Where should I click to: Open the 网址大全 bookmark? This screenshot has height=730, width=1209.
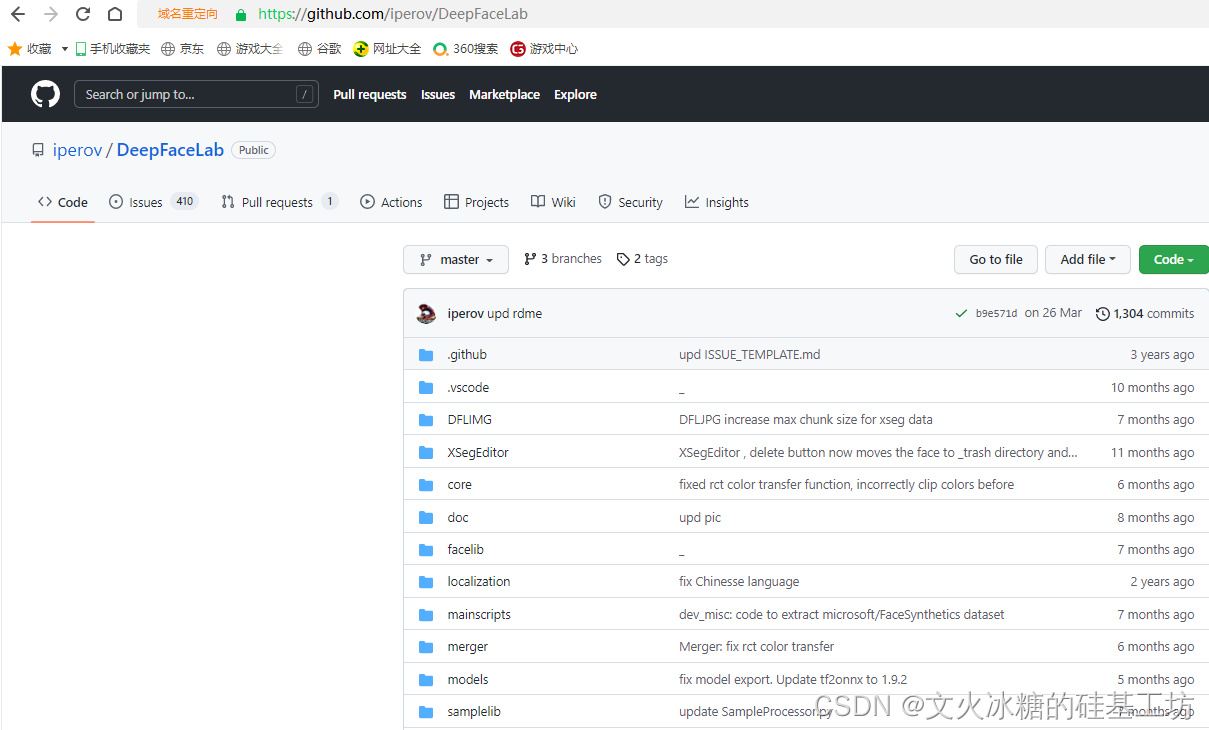pyautogui.click(x=387, y=48)
